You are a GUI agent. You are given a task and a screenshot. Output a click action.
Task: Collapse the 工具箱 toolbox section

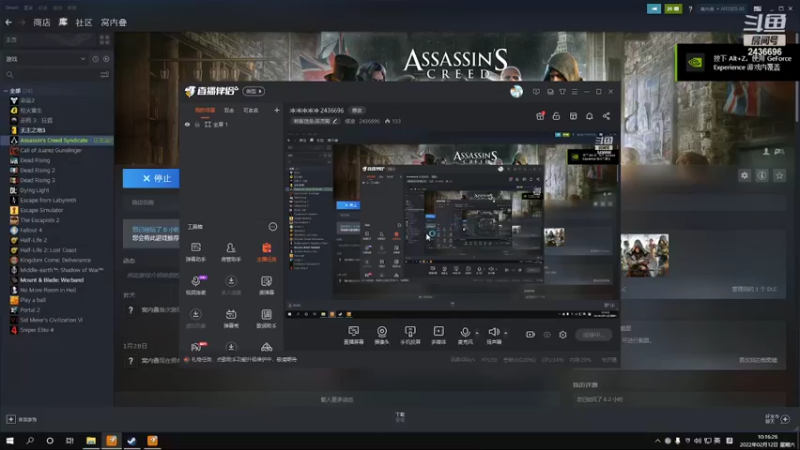[273, 227]
